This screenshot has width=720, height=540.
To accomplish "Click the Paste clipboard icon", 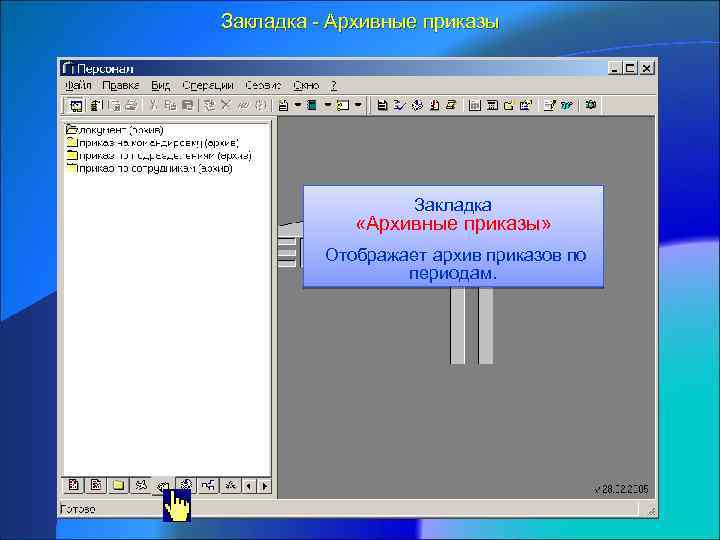I will point(188,106).
